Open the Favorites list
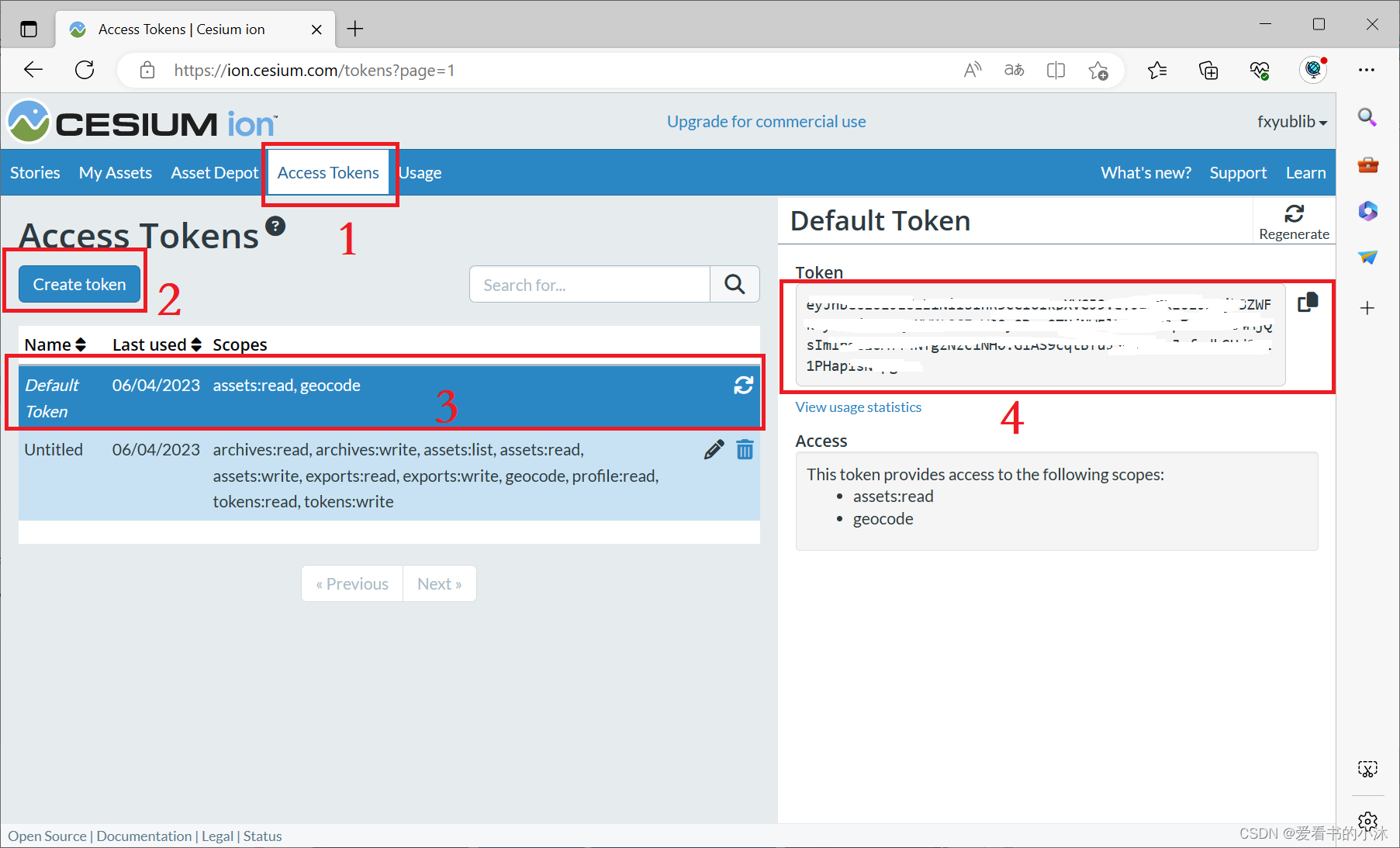 click(x=1157, y=71)
